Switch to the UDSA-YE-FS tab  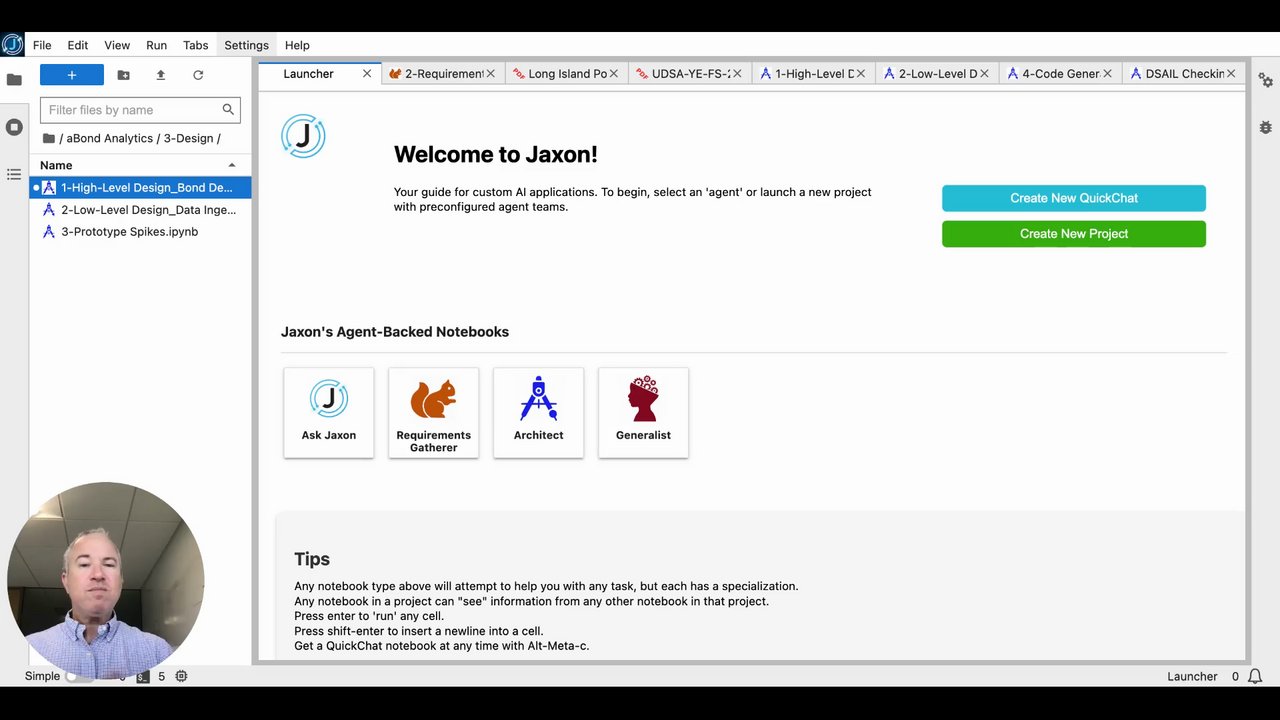[690, 74]
